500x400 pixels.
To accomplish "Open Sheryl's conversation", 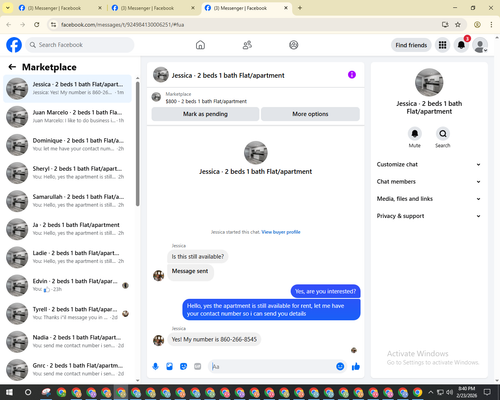I will coord(68,173).
